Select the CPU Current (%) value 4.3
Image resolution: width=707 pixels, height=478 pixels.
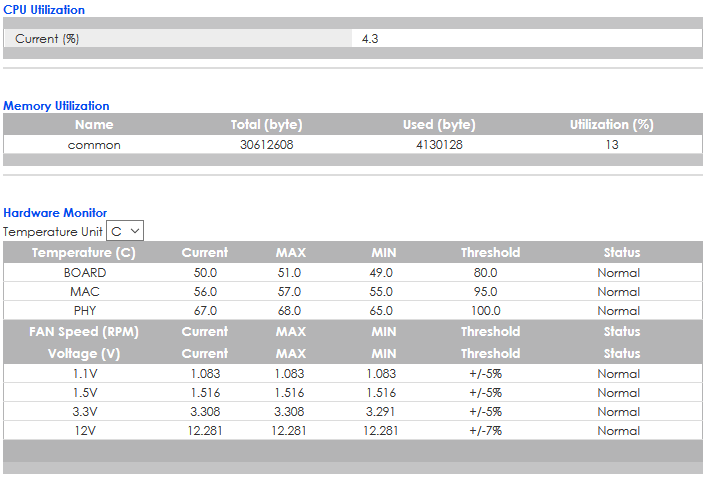(x=369, y=39)
